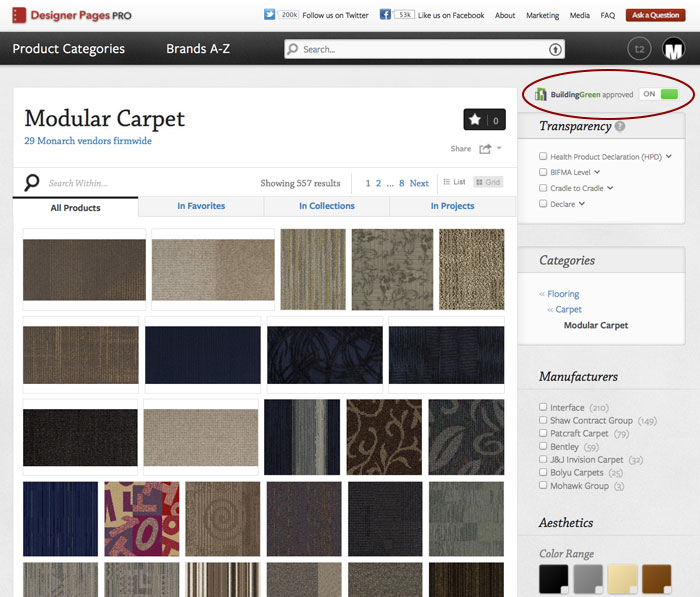Expand the Cradle to Cradle dropdown arrow
Screen dimensions: 700x597
(610, 188)
